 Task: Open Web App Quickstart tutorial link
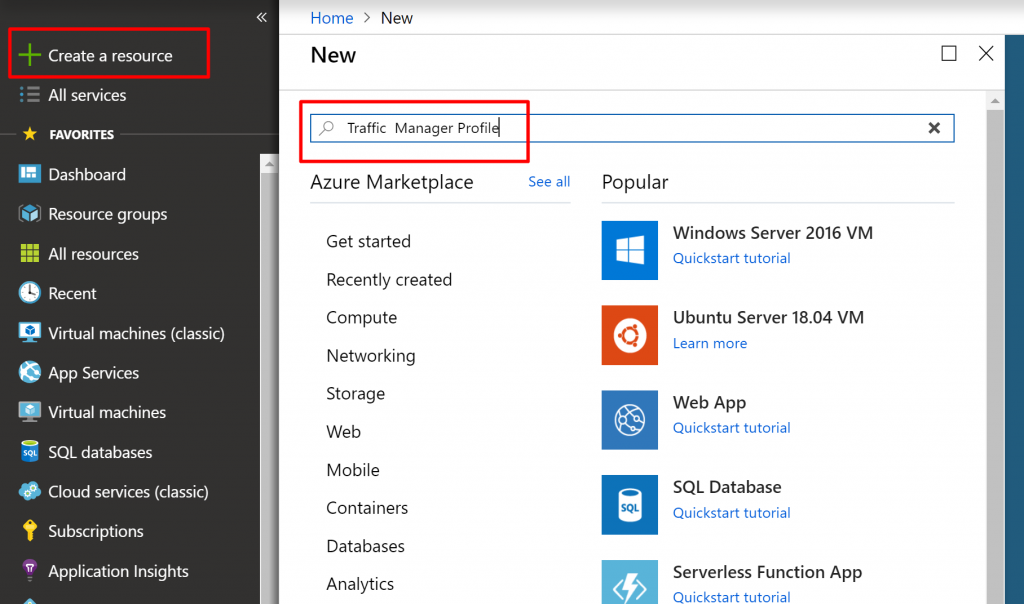pyautogui.click(x=731, y=428)
